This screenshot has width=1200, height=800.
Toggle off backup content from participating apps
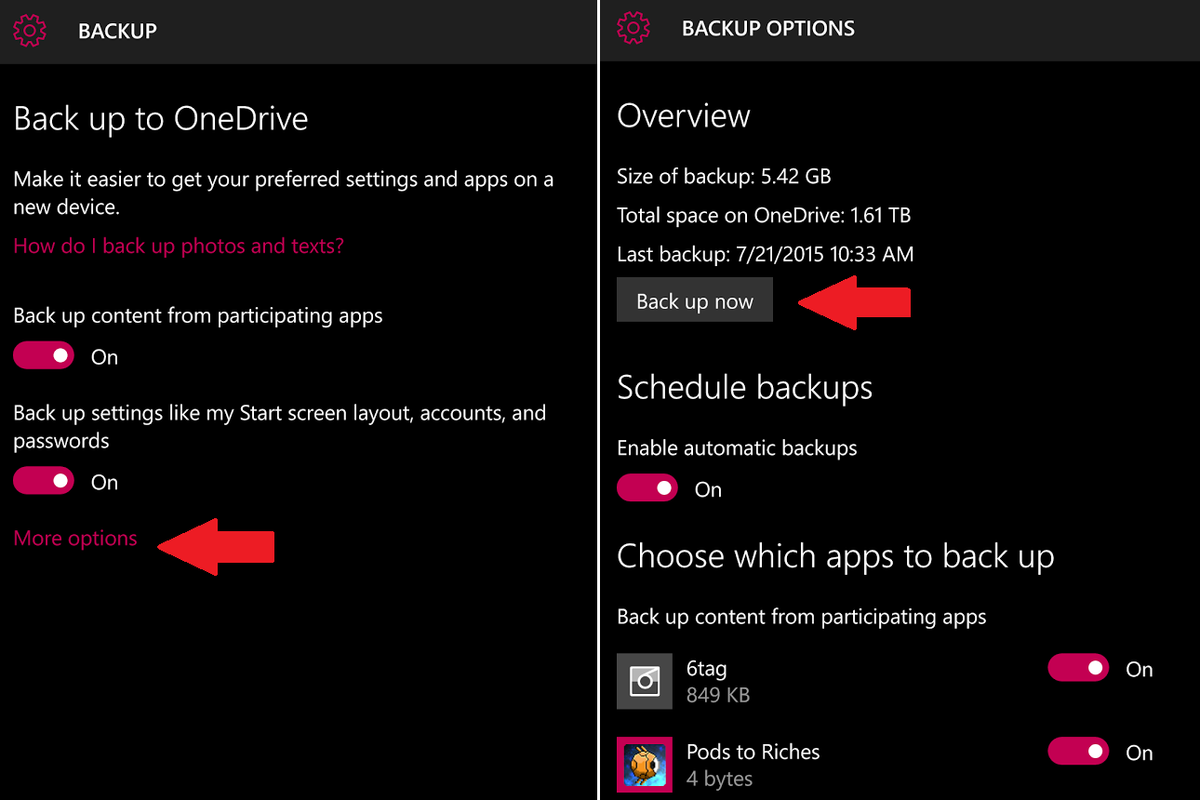pyautogui.click(x=43, y=355)
